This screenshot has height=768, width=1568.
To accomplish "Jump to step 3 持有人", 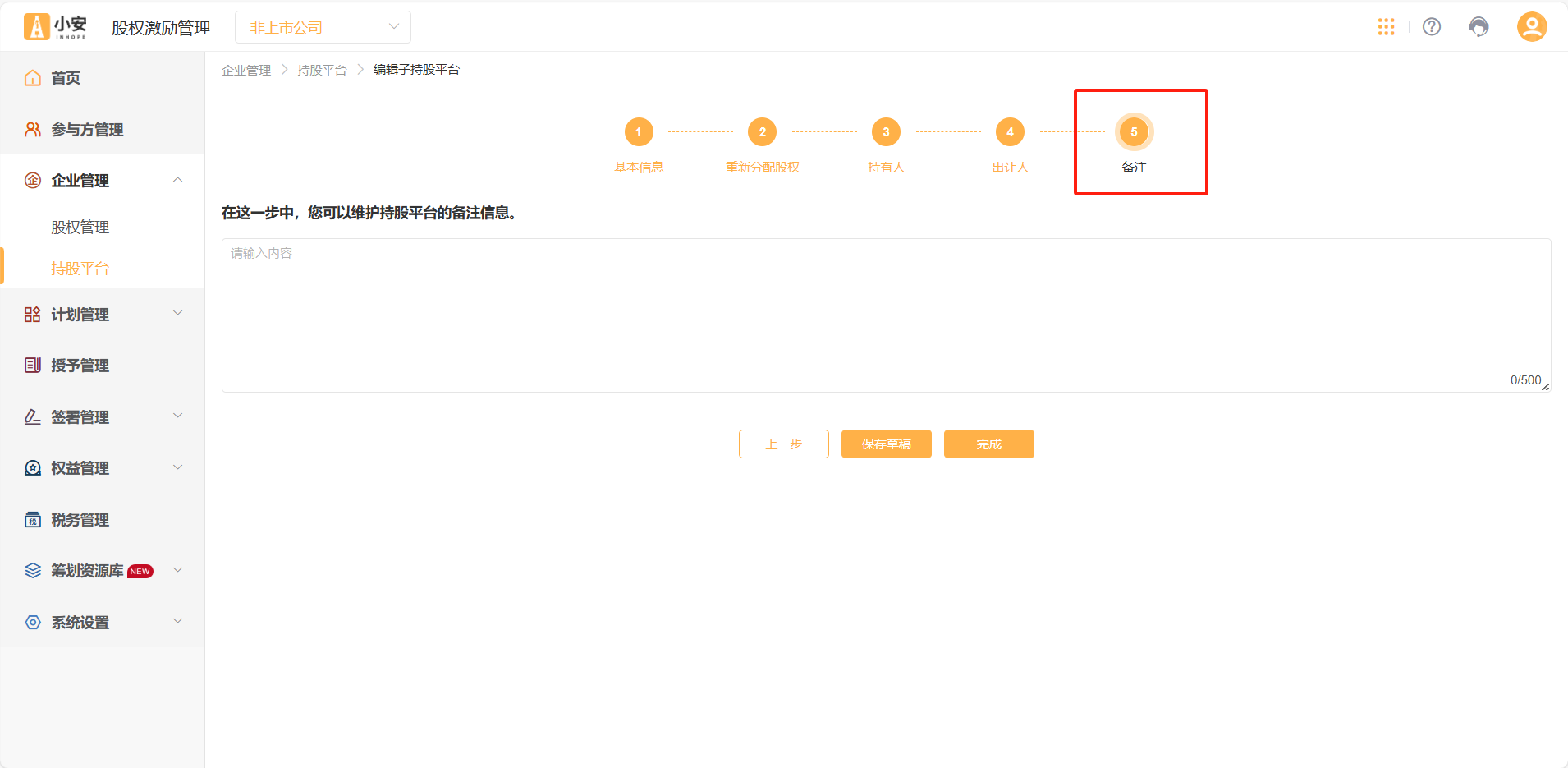I will click(886, 132).
